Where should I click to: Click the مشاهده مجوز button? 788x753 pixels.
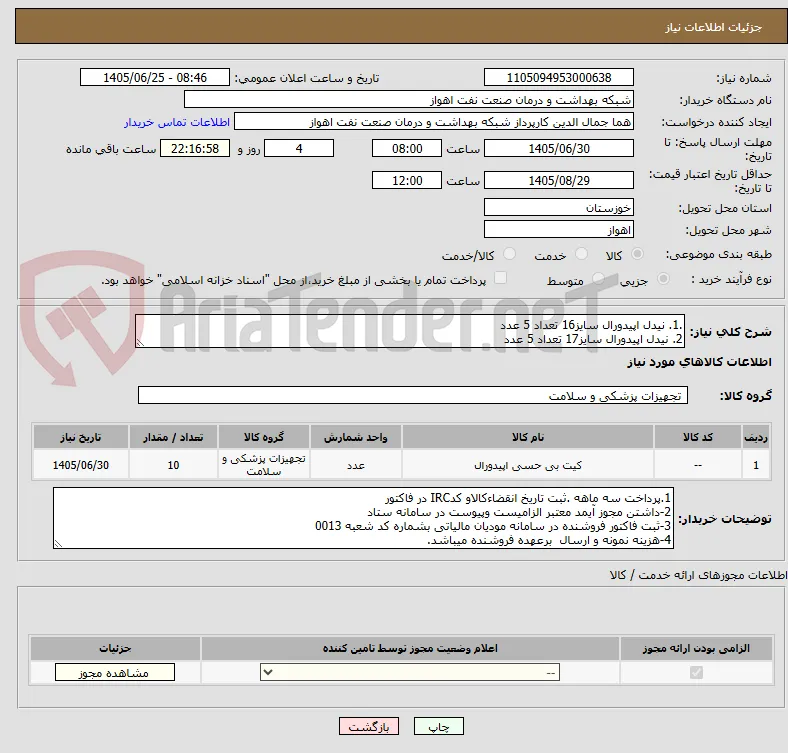[115, 673]
